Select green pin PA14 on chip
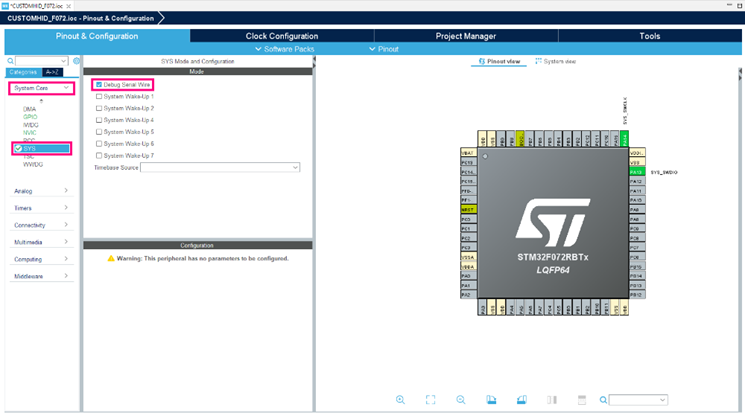Image resolution: width=745 pixels, height=413 pixels. [x=624, y=139]
